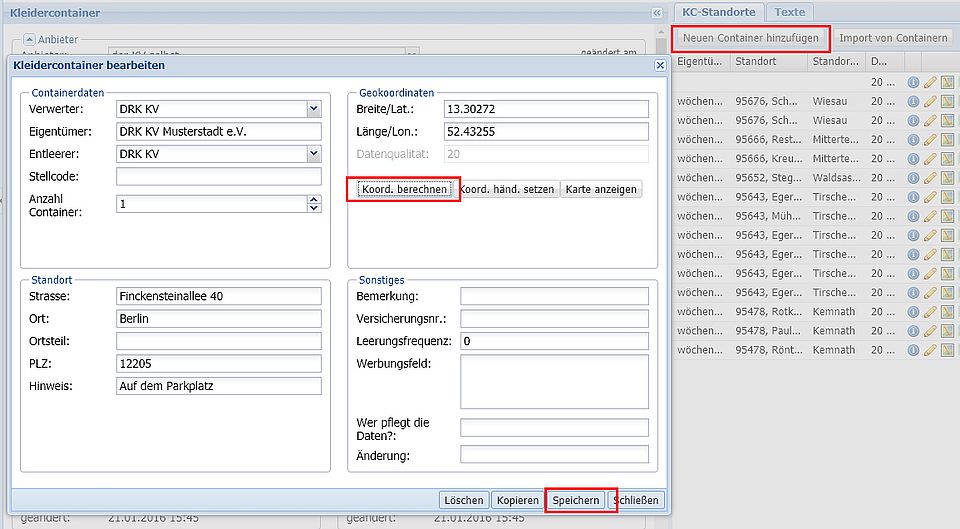
Task: Open the map icon in the first Mitterte... row
Action: (x=947, y=140)
